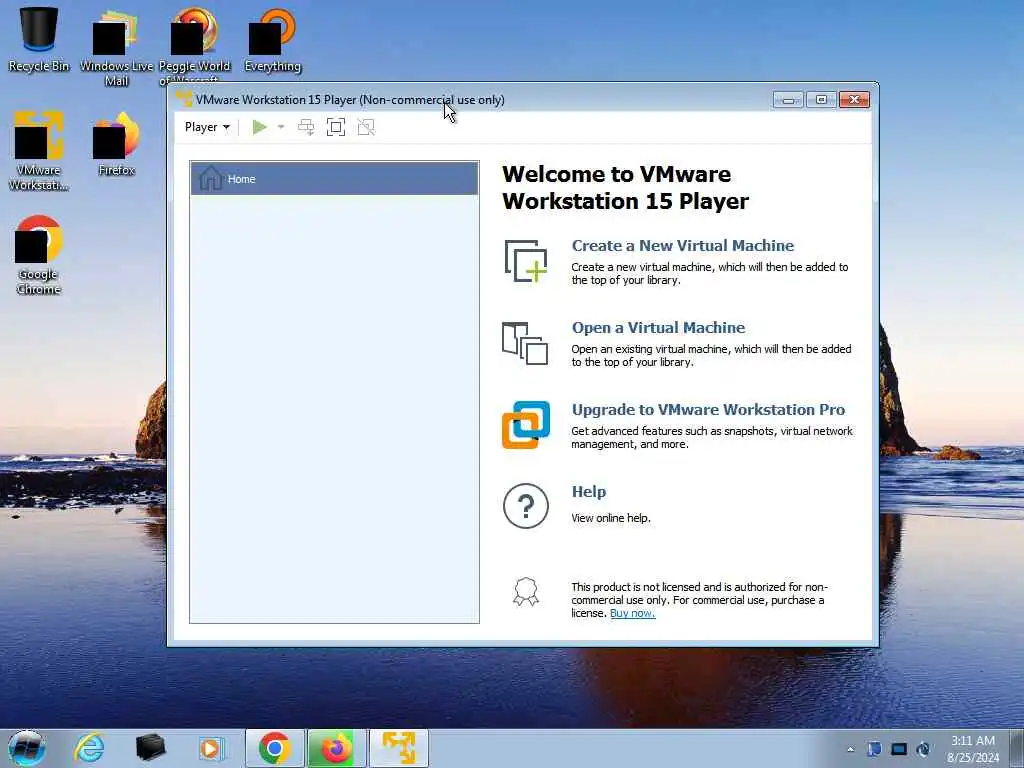Click the Create a New Virtual Machine icon
Screen dimensions: 1024x768
click(526, 261)
